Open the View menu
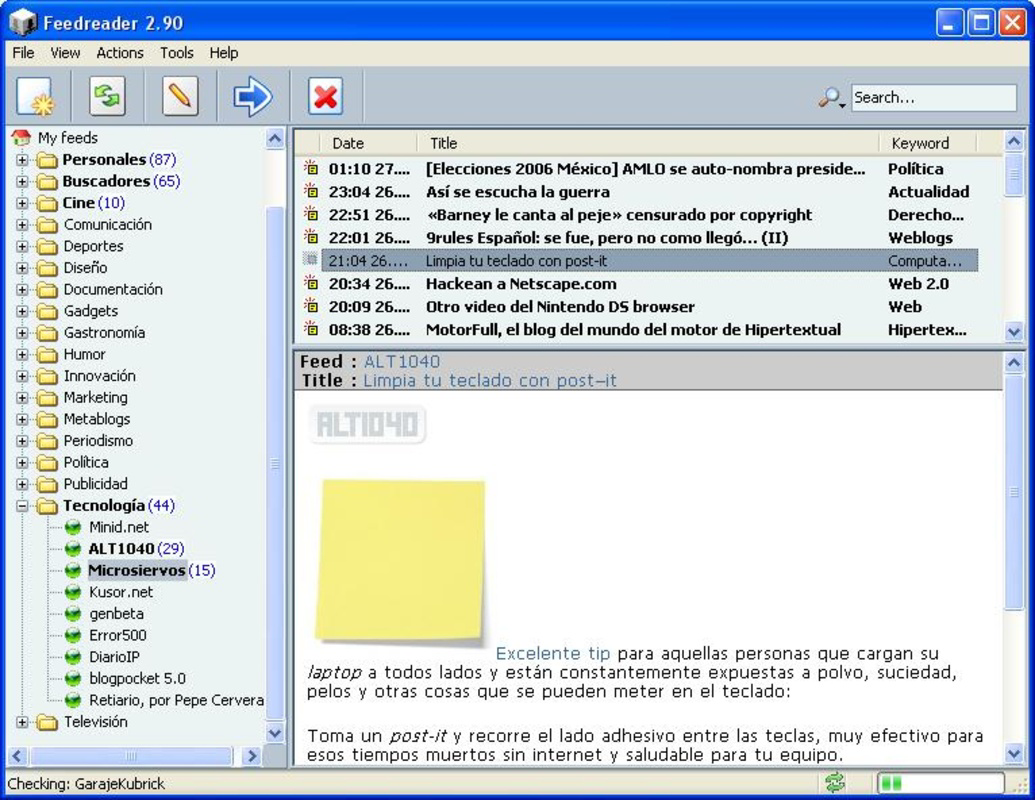Image resolution: width=1035 pixels, height=800 pixels. click(65, 53)
